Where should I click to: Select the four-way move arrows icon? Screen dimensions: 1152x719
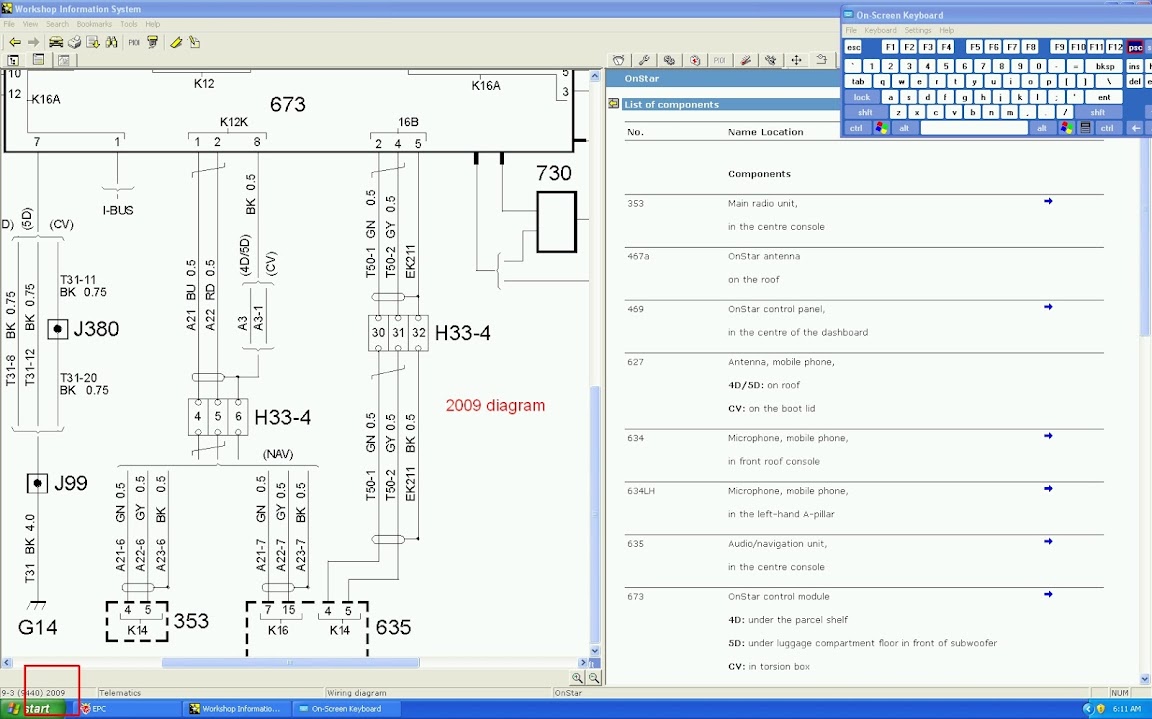[x=796, y=60]
